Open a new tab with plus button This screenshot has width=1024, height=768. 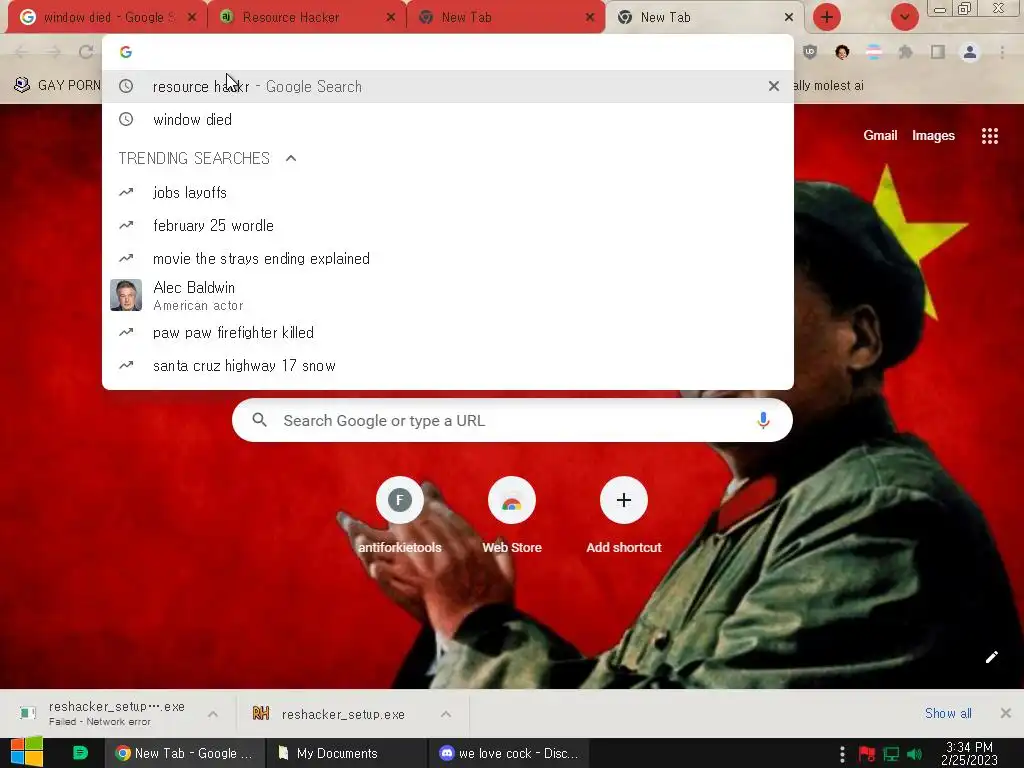[826, 17]
